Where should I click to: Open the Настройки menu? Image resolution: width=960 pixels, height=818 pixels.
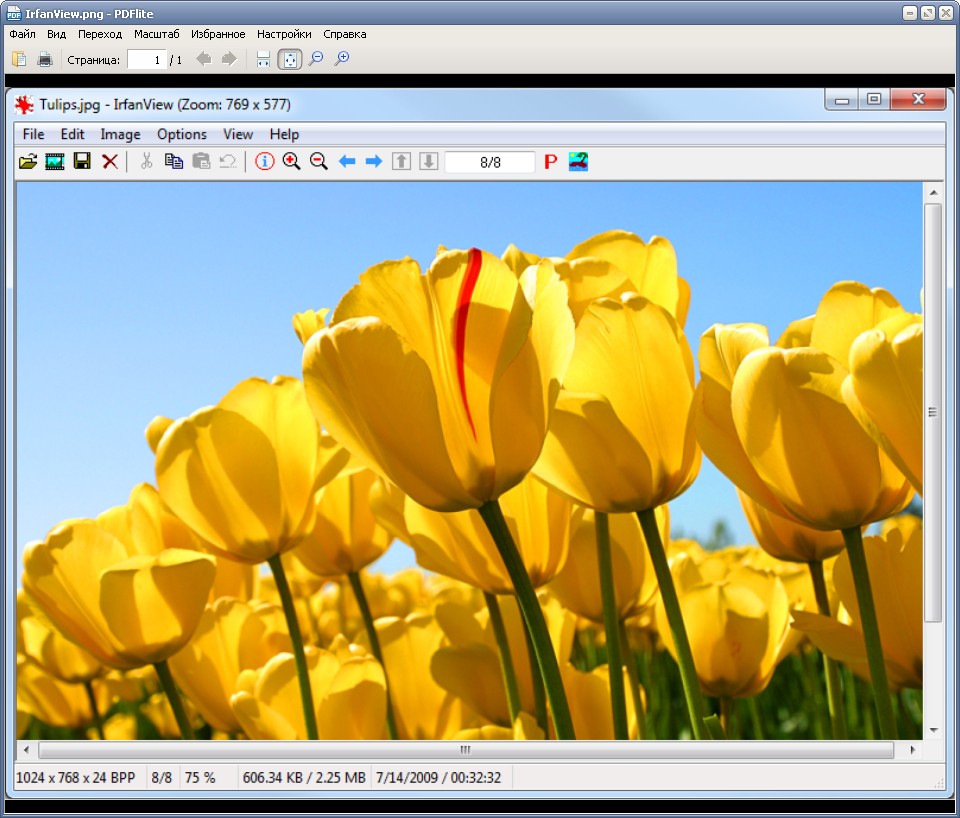(x=284, y=34)
